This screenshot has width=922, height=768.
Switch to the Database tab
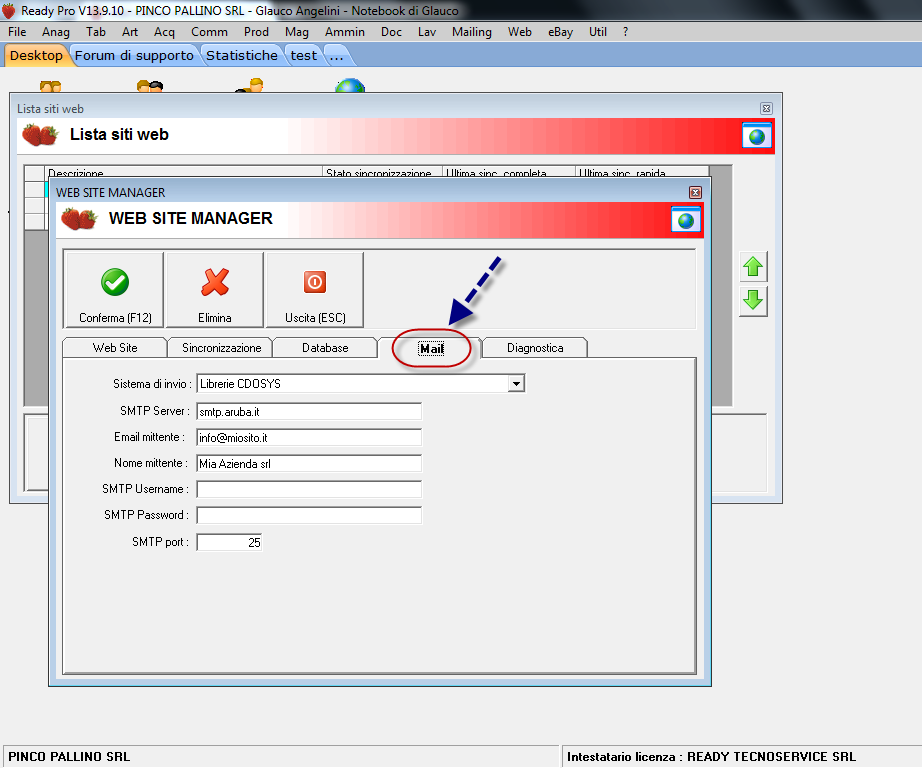point(325,348)
